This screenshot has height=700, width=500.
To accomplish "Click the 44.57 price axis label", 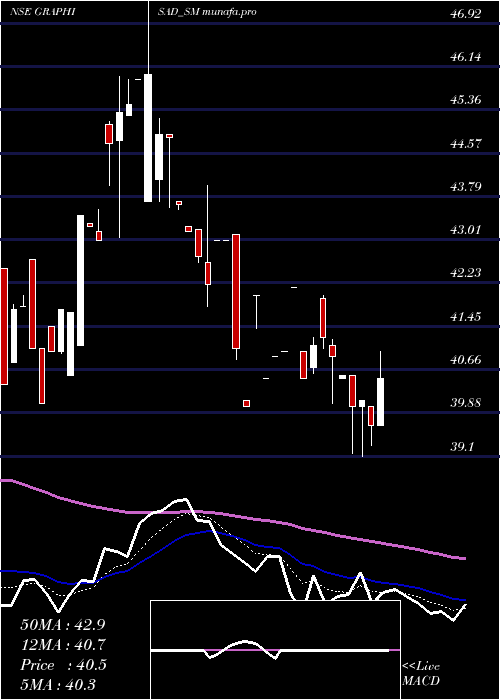I will 466,143.
